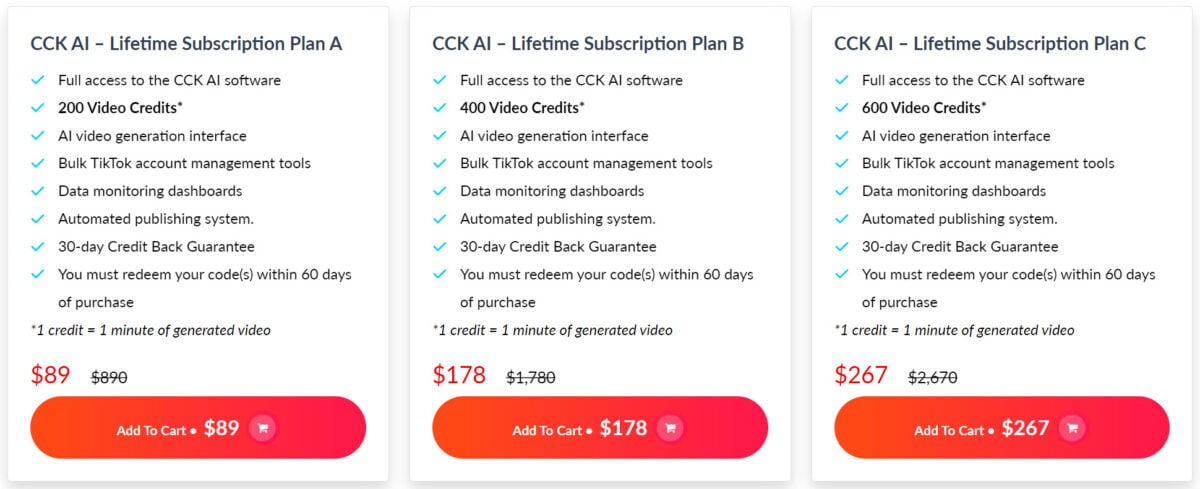Click the strikethrough $1,780 price
Screen dimensions: 1200x489
[x=531, y=377]
